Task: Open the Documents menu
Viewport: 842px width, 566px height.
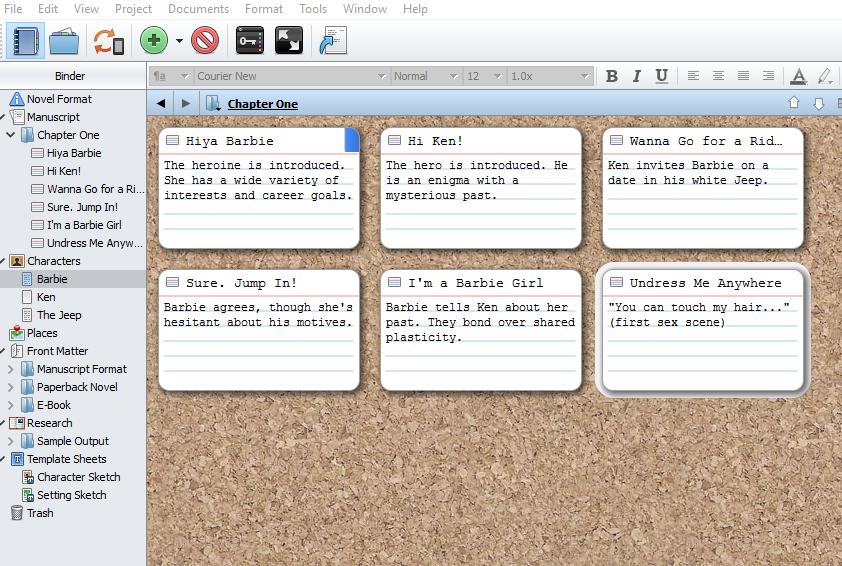Action: coord(198,9)
